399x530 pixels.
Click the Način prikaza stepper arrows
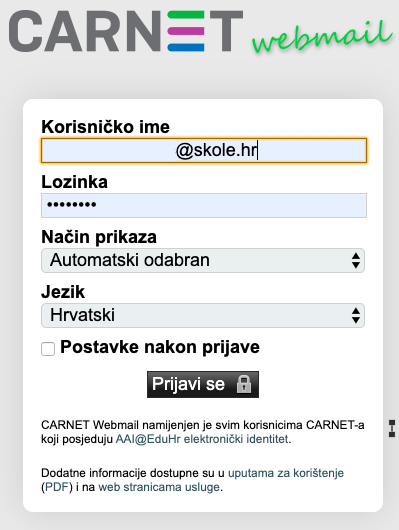pyautogui.click(x=355, y=261)
